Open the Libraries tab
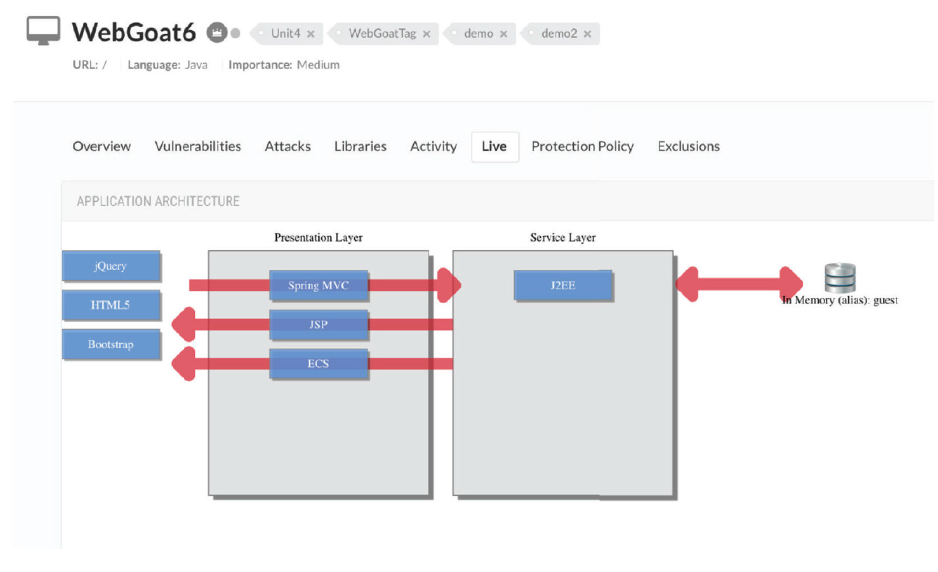Viewport: 938px width, 572px height. pos(360,146)
